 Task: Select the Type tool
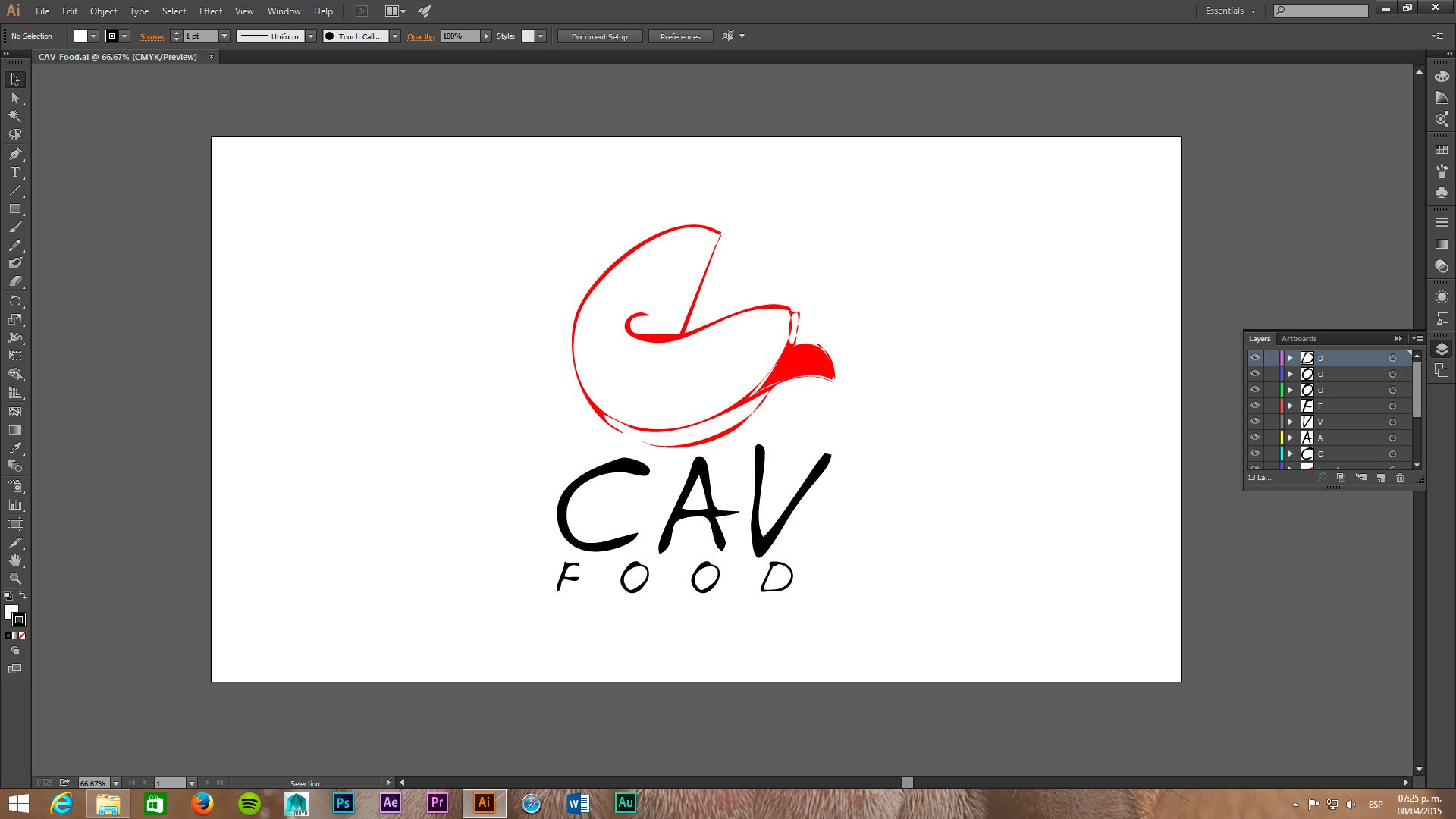pyautogui.click(x=14, y=172)
